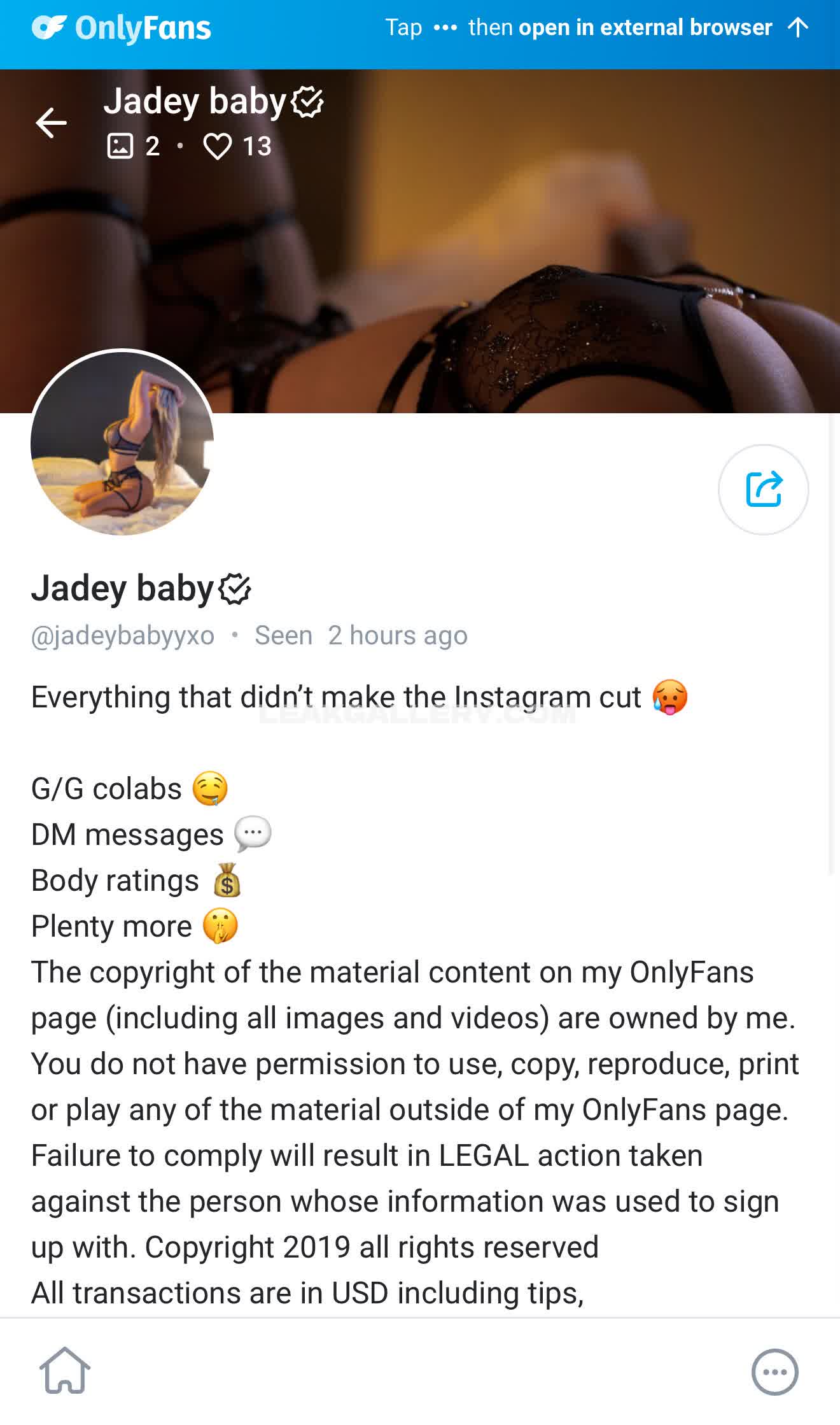Go to home via house icon
The width and height of the screenshot is (840, 1425).
click(x=65, y=1370)
